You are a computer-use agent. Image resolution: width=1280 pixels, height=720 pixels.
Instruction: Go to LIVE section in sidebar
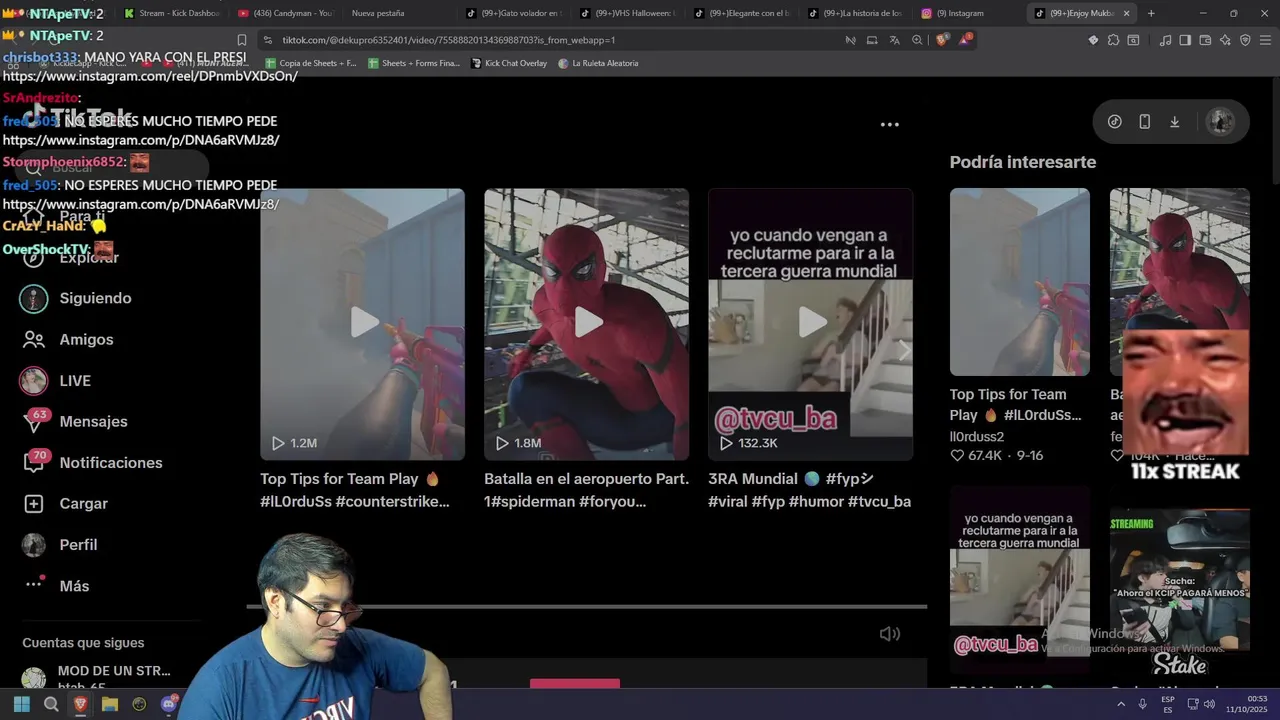click(56, 380)
